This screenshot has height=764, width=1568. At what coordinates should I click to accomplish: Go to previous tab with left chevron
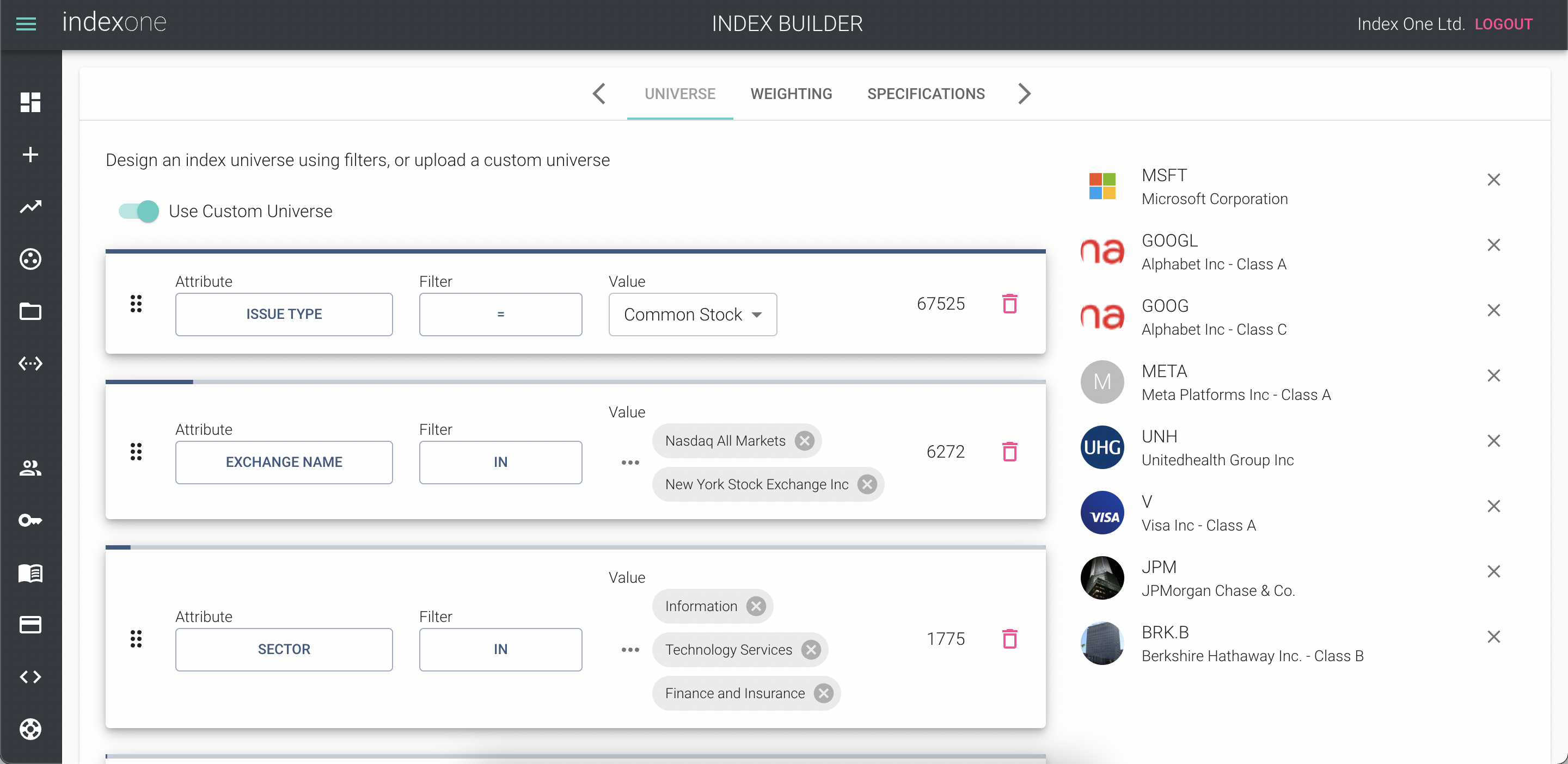(599, 94)
